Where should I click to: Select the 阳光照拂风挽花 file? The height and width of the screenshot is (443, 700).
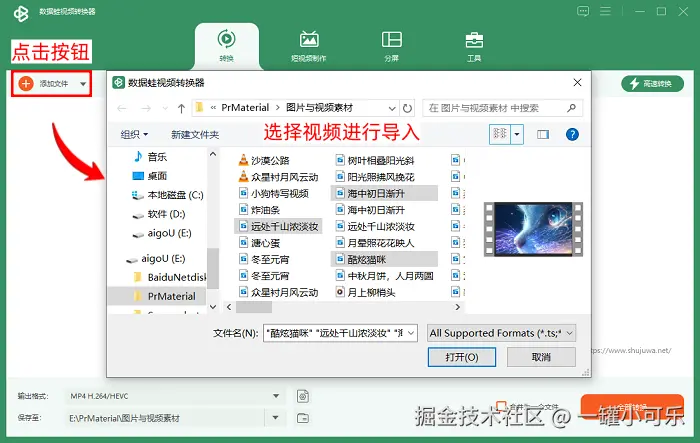click(x=375, y=177)
